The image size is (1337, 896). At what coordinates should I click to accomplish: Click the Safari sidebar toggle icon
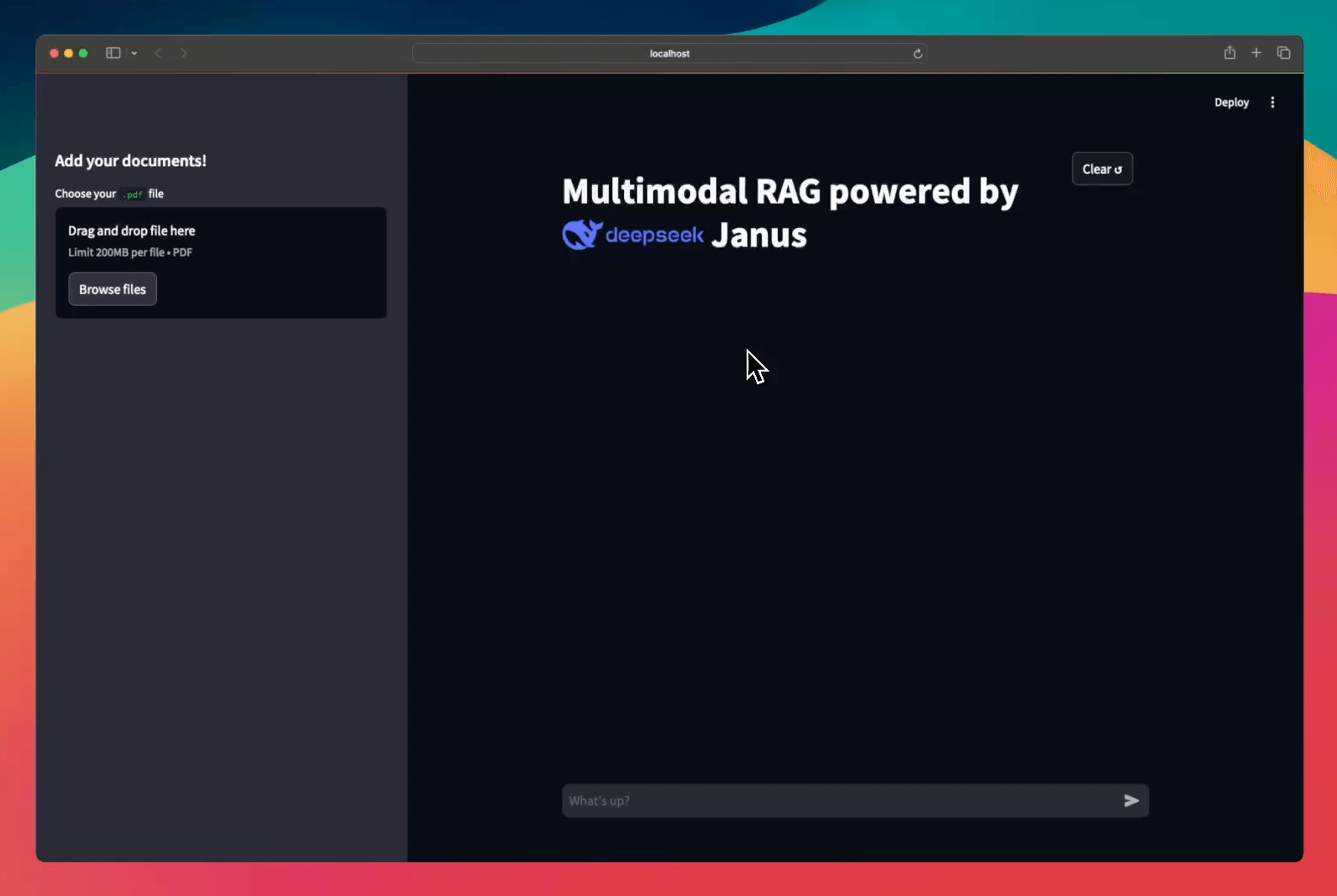[113, 53]
